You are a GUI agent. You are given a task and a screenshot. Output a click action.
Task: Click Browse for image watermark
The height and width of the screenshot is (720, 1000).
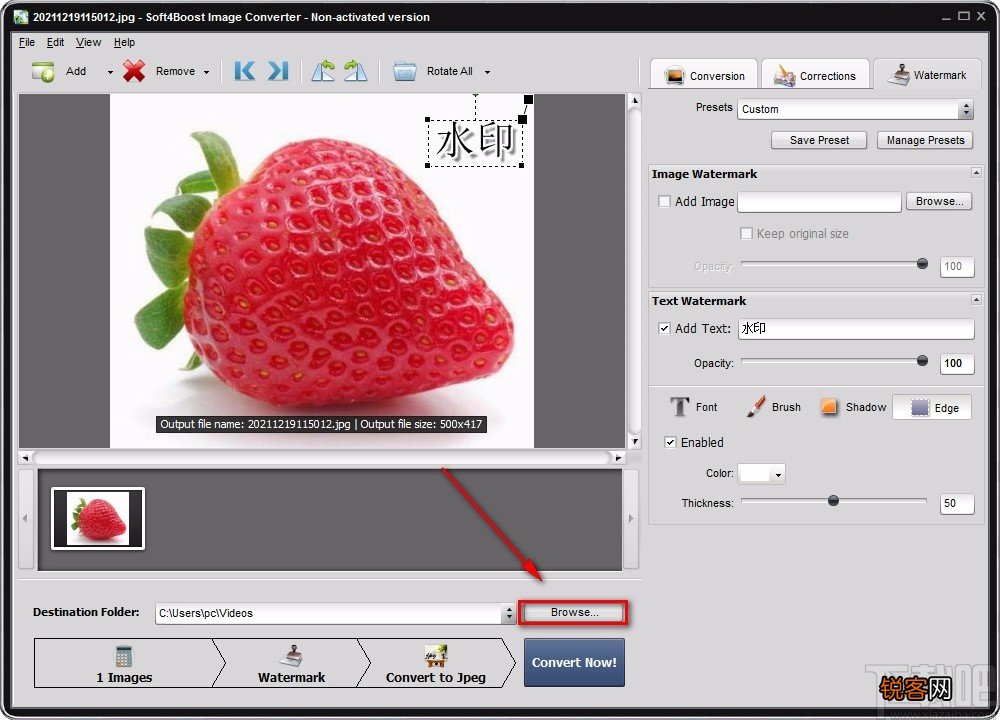[x=939, y=202]
